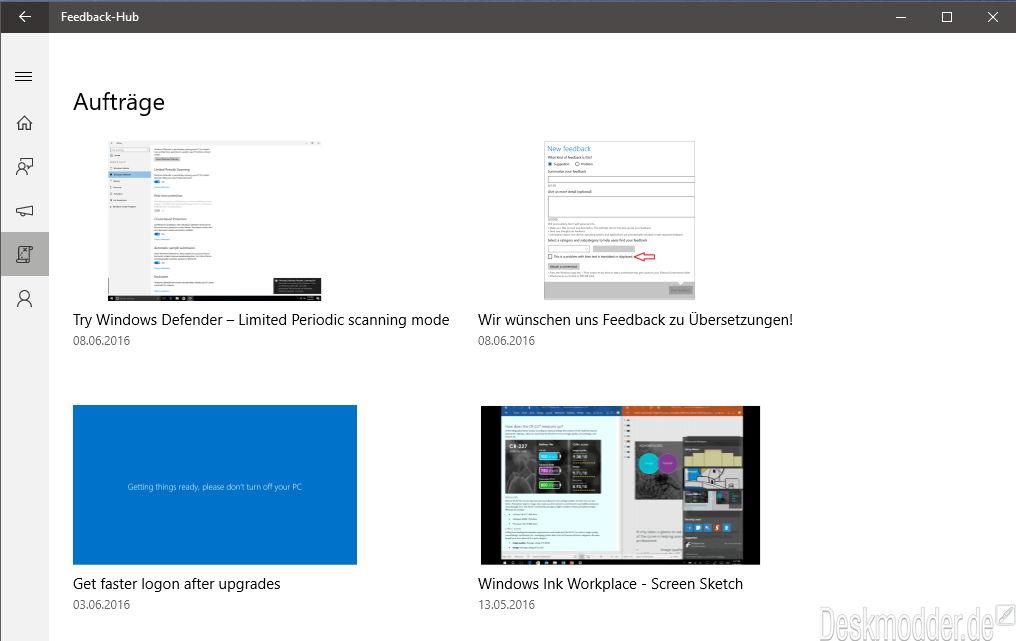Open 'Try Windows Defender – Limited Periodic scanning mode'

click(x=261, y=320)
